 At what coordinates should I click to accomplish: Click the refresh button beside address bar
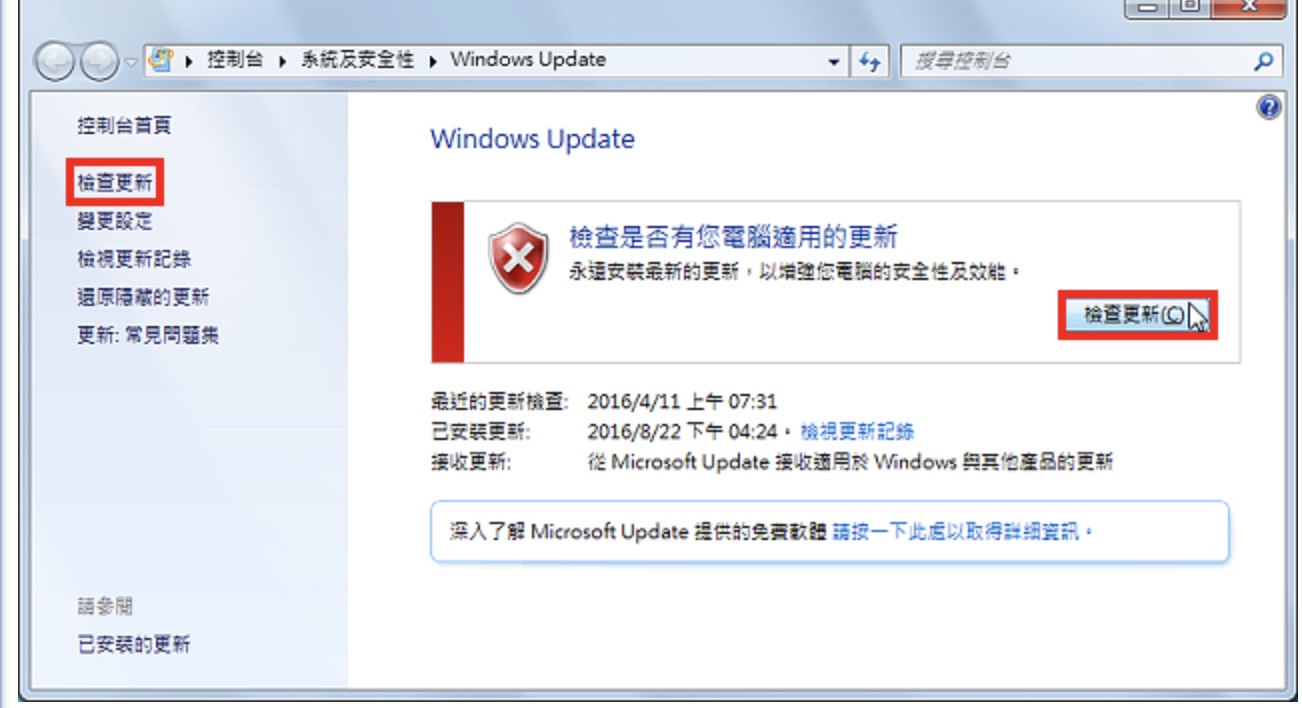(x=869, y=61)
